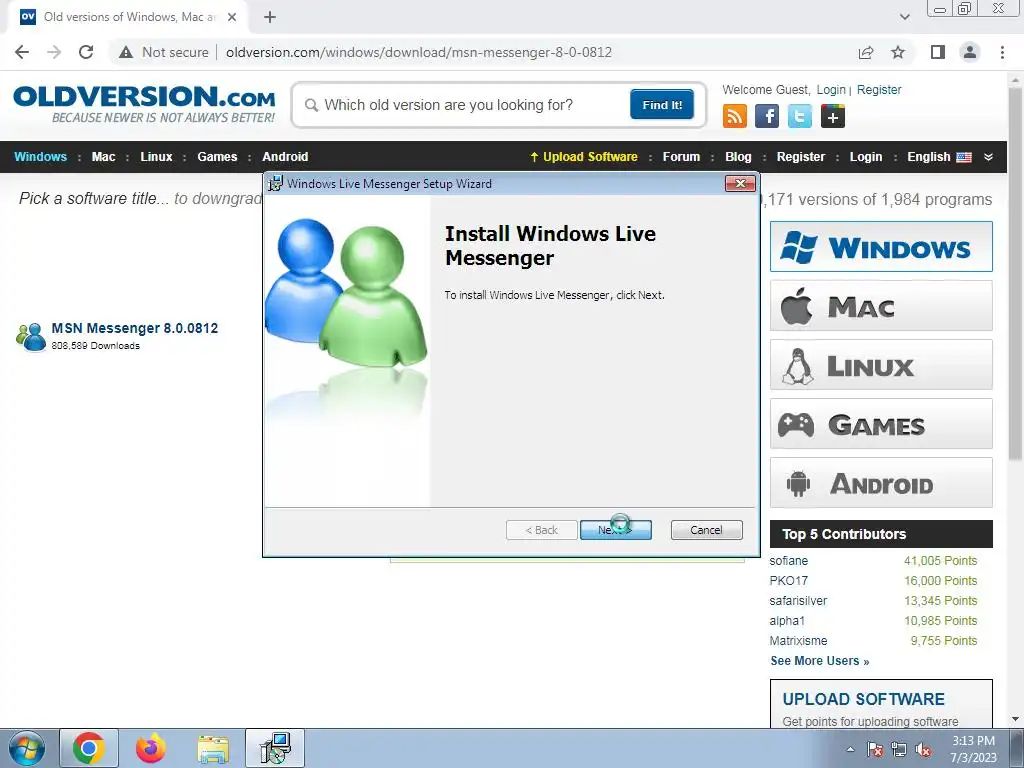
Task: Go back in the browser
Action: [22, 52]
